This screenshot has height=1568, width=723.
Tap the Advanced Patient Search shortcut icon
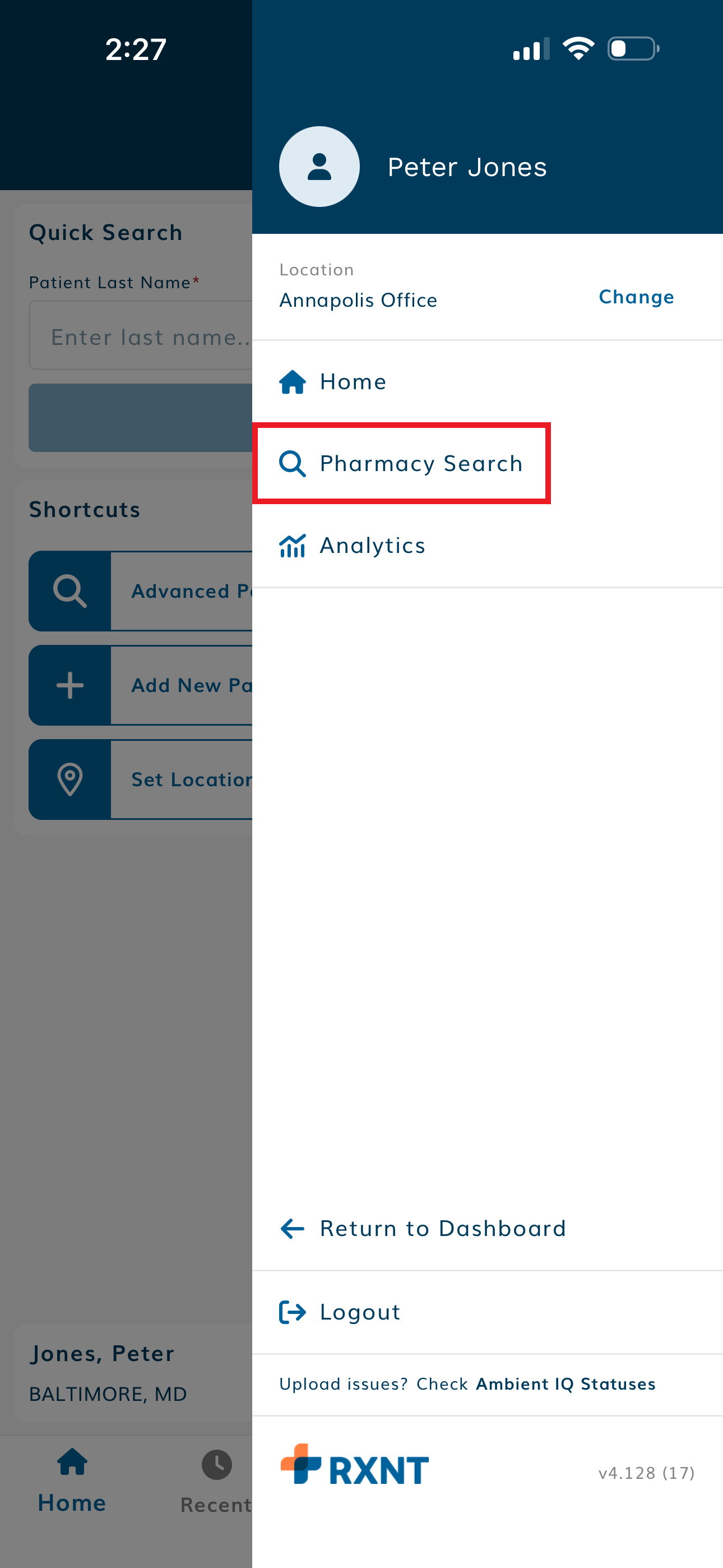click(70, 591)
